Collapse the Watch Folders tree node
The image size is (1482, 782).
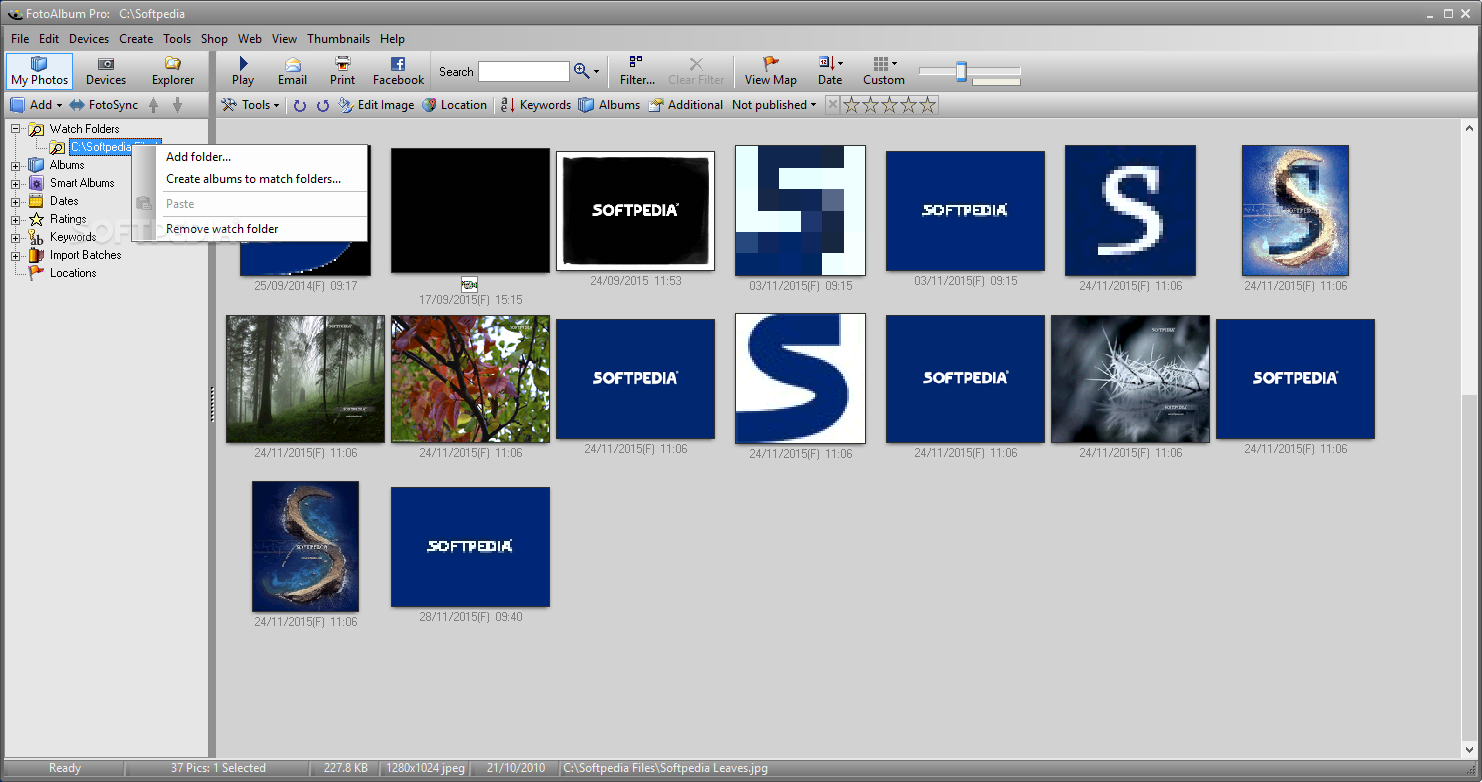[x=16, y=129]
